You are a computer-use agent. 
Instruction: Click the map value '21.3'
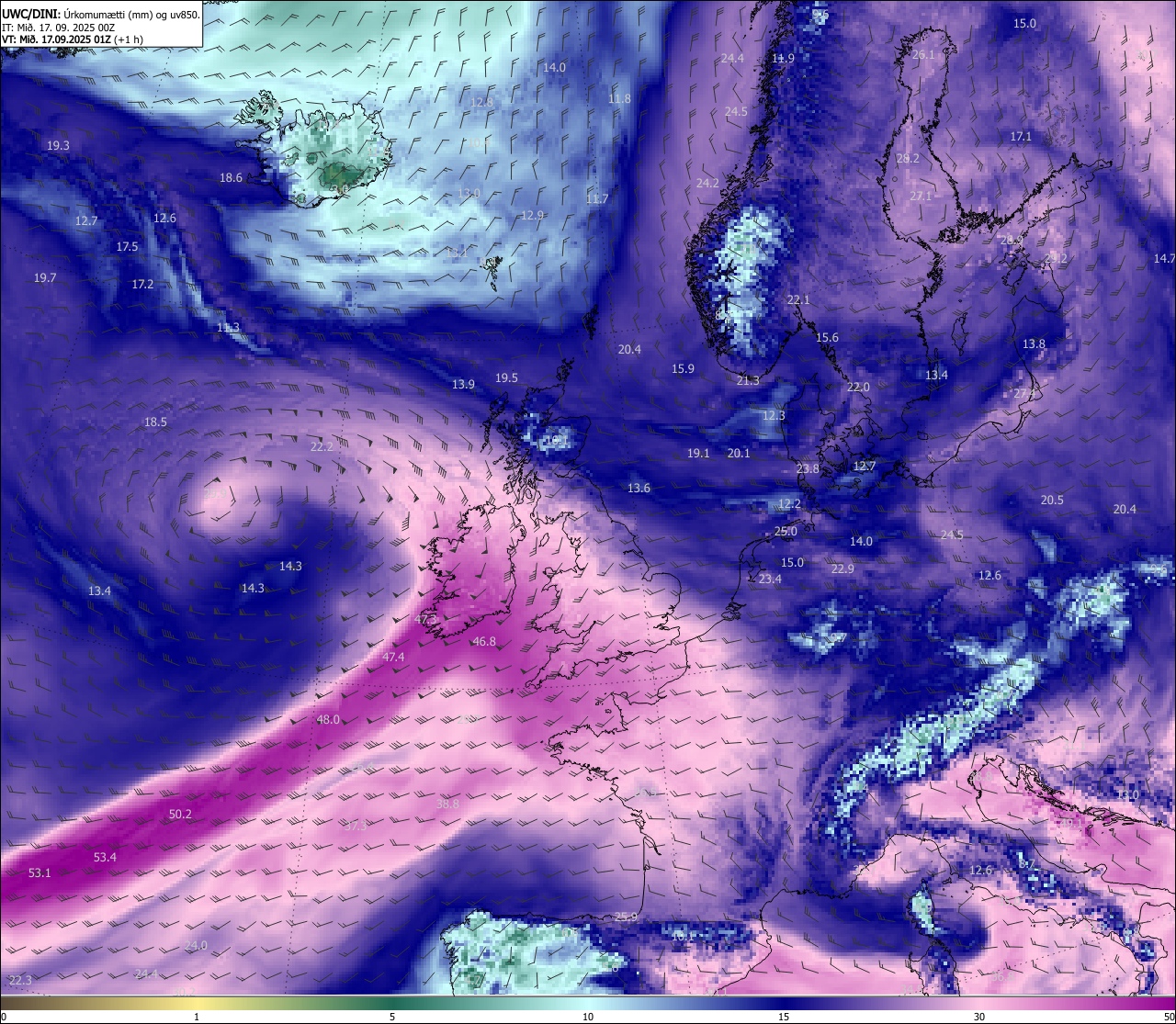click(748, 380)
